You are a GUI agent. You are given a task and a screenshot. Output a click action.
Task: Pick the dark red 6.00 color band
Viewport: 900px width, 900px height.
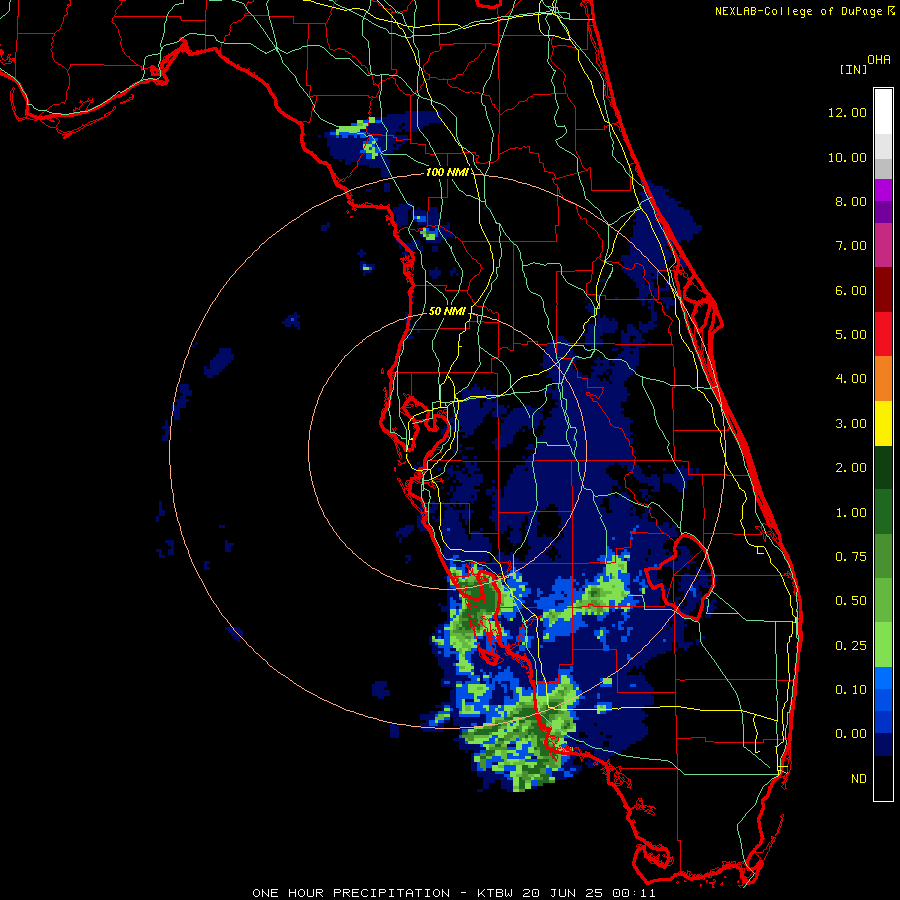coord(883,290)
